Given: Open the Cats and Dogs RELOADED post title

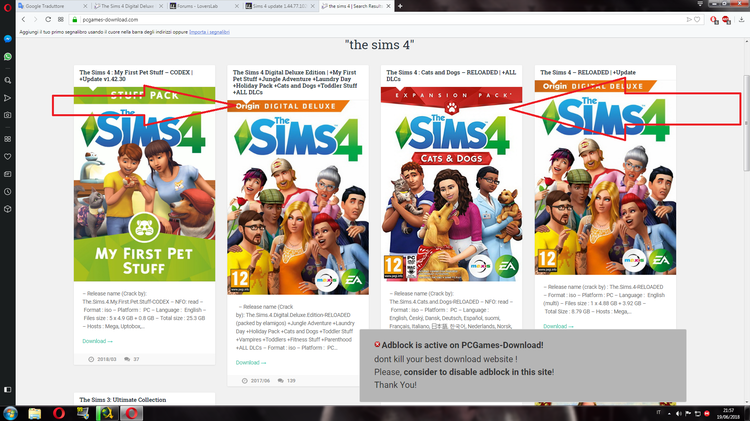Looking at the screenshot, I should pos(451,76).
